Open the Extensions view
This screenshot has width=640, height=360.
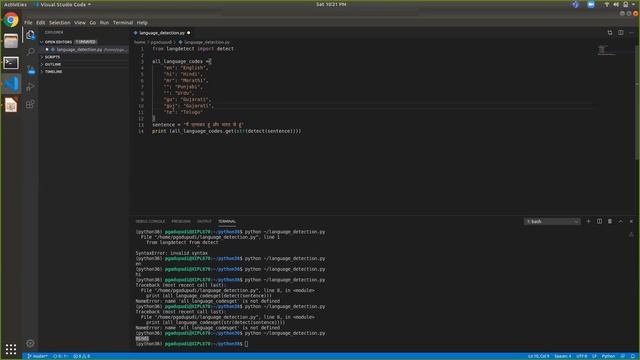[x=30, y=104]
